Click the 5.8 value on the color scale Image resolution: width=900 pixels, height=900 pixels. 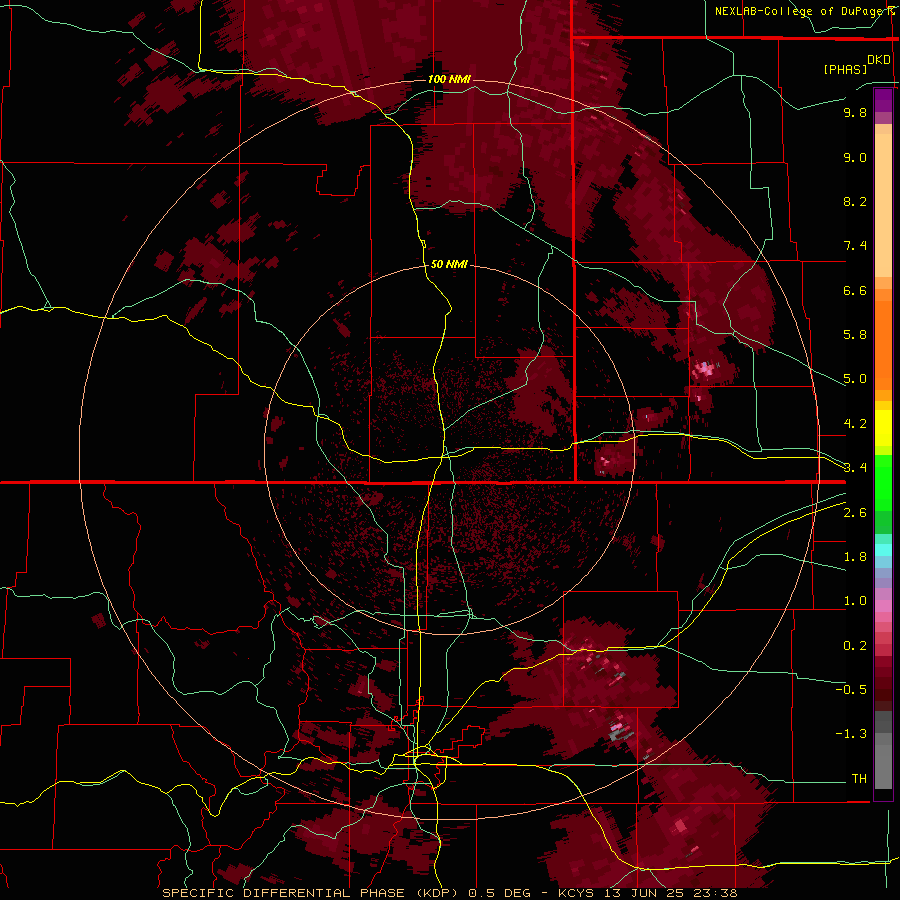click(x=855, y=335)
